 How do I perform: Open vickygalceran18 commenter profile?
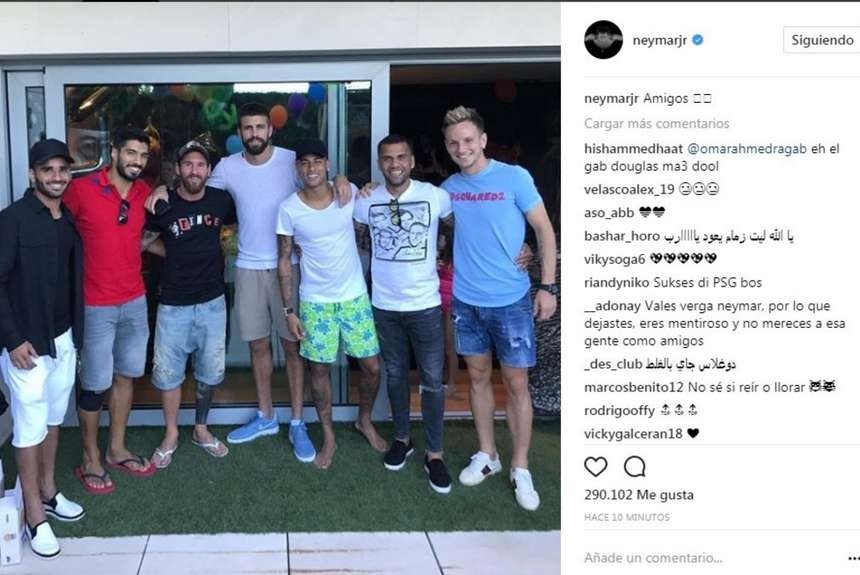(633, 434)
